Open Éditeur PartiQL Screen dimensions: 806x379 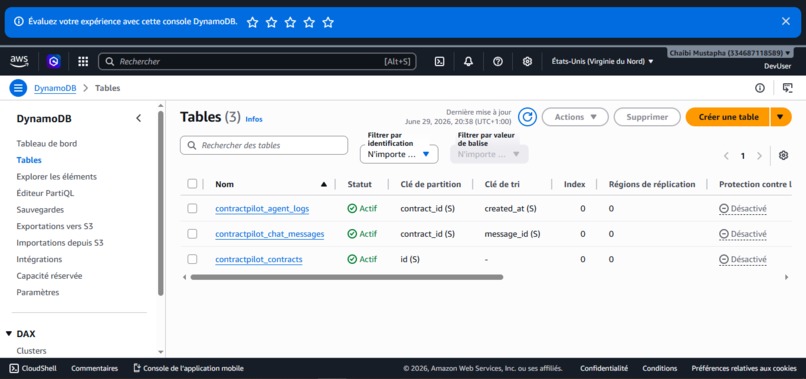[45, 193]
